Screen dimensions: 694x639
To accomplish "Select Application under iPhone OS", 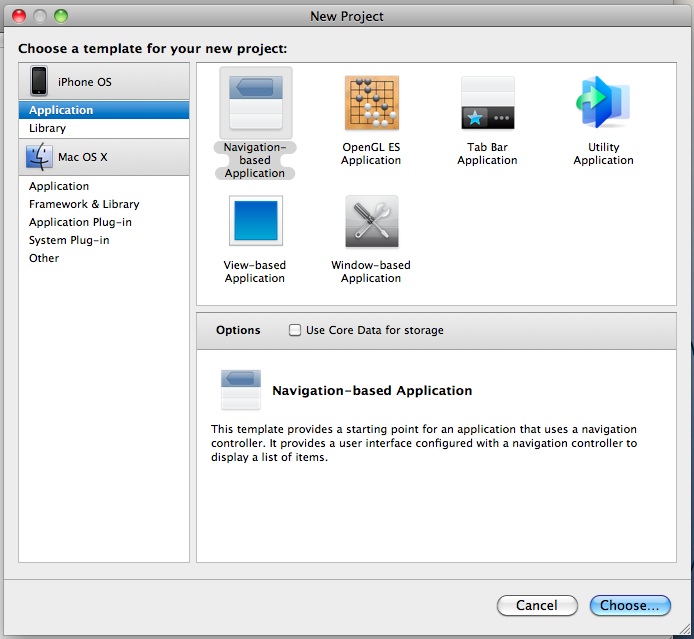I will (104, 110).
